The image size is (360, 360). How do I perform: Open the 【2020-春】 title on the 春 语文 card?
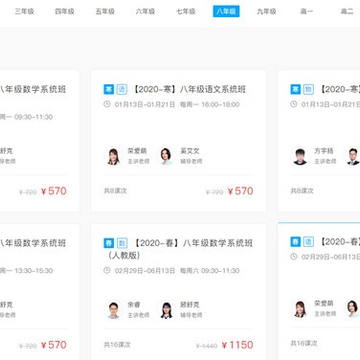(x=339, y=242)
